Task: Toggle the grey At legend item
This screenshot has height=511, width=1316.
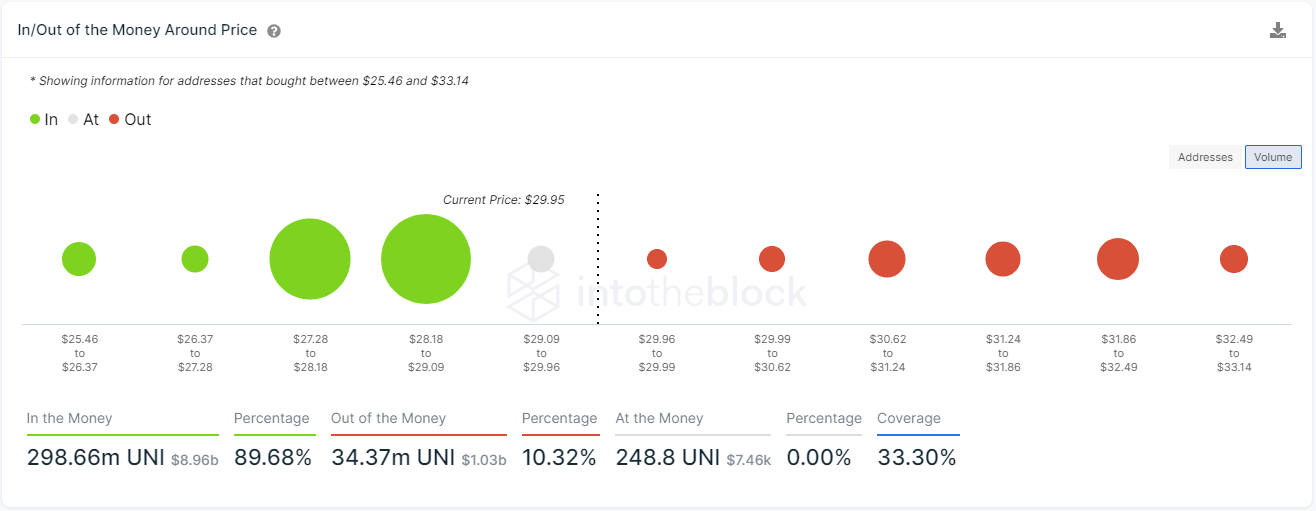Action: pos(83,119)
